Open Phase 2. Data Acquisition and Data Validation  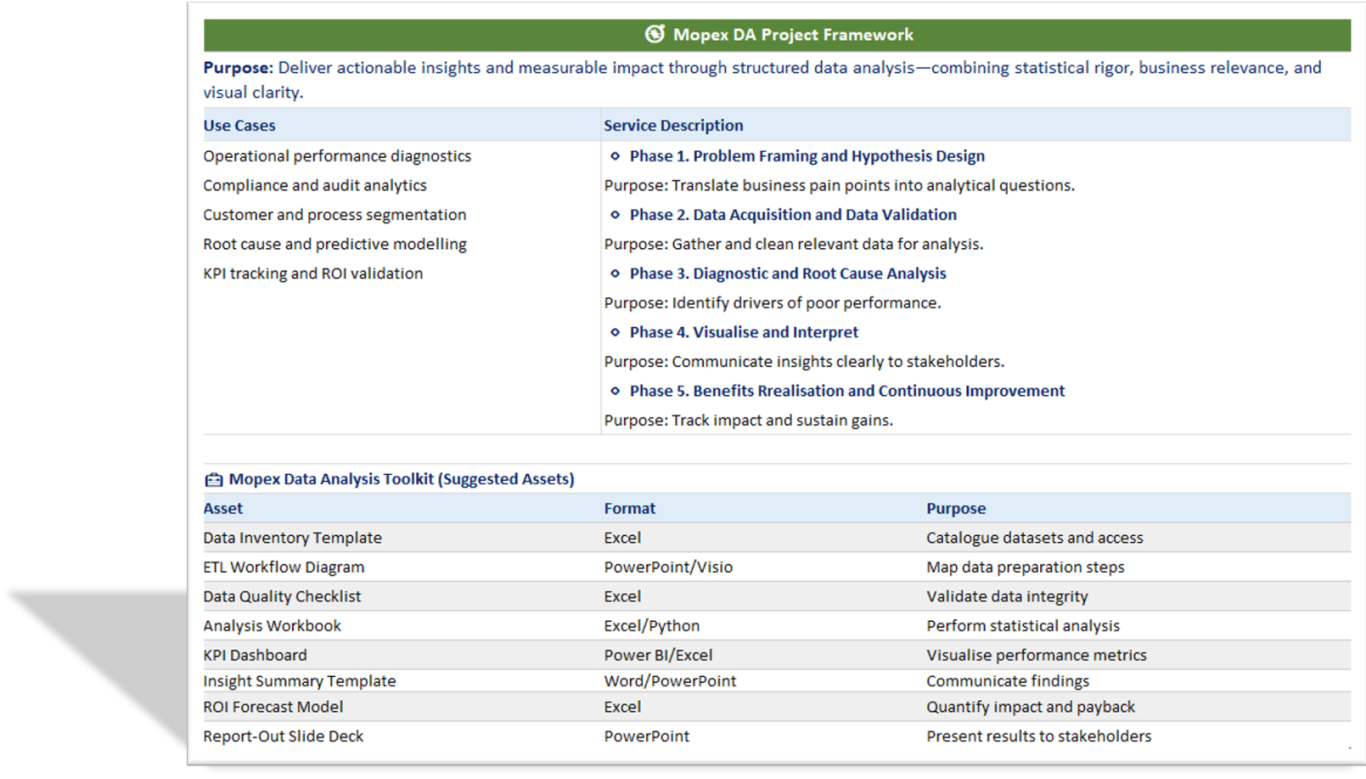792,215
